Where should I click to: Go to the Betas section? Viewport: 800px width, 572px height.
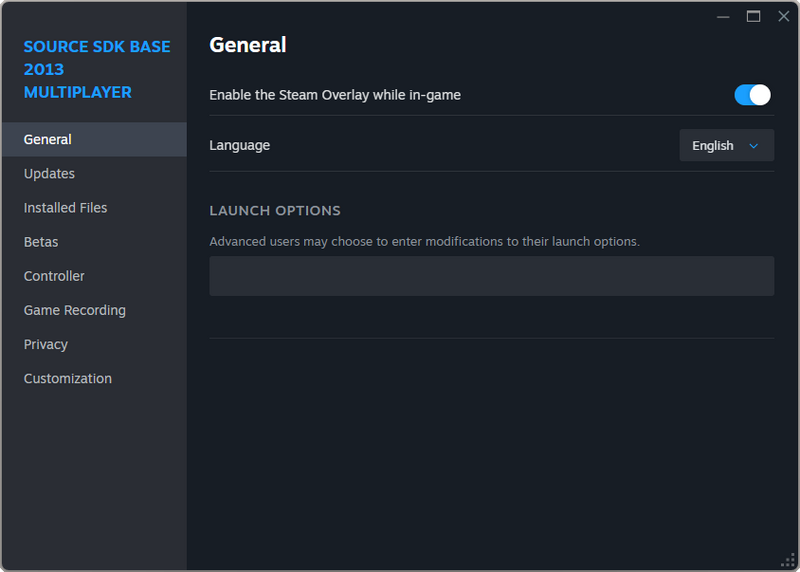(94, 242)
